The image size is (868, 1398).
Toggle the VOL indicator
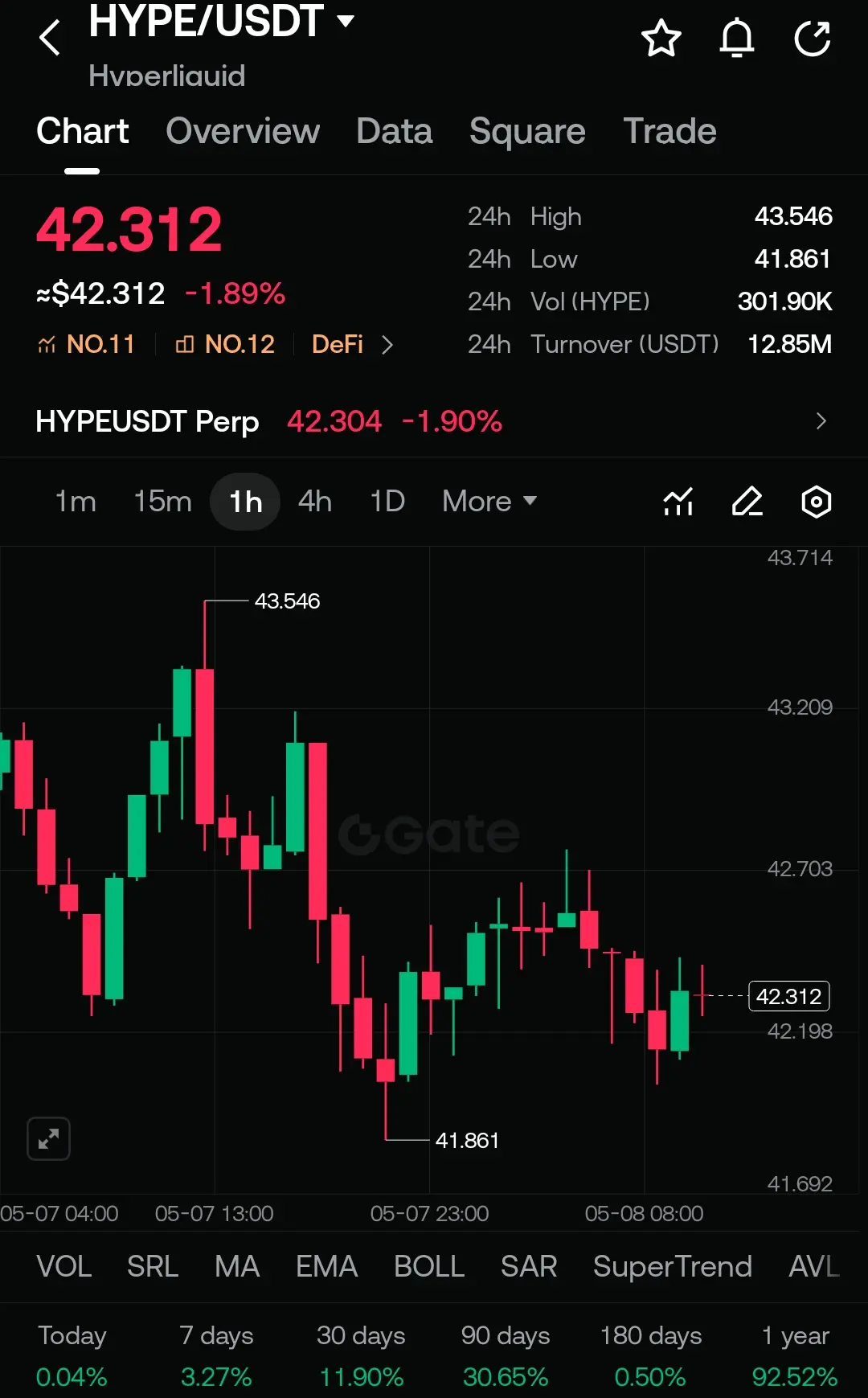64,1266
